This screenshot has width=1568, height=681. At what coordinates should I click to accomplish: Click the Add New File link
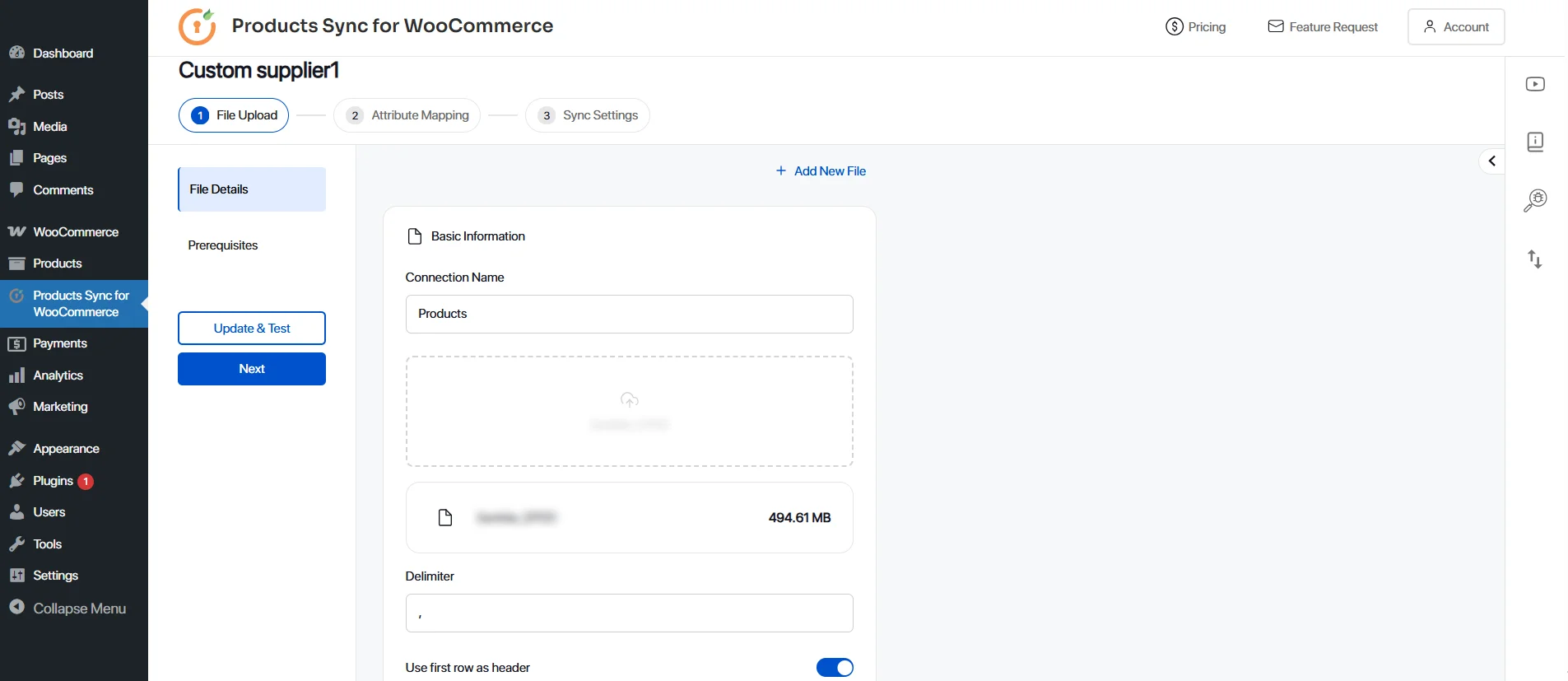pyautogui.click(x=821, y=171)
